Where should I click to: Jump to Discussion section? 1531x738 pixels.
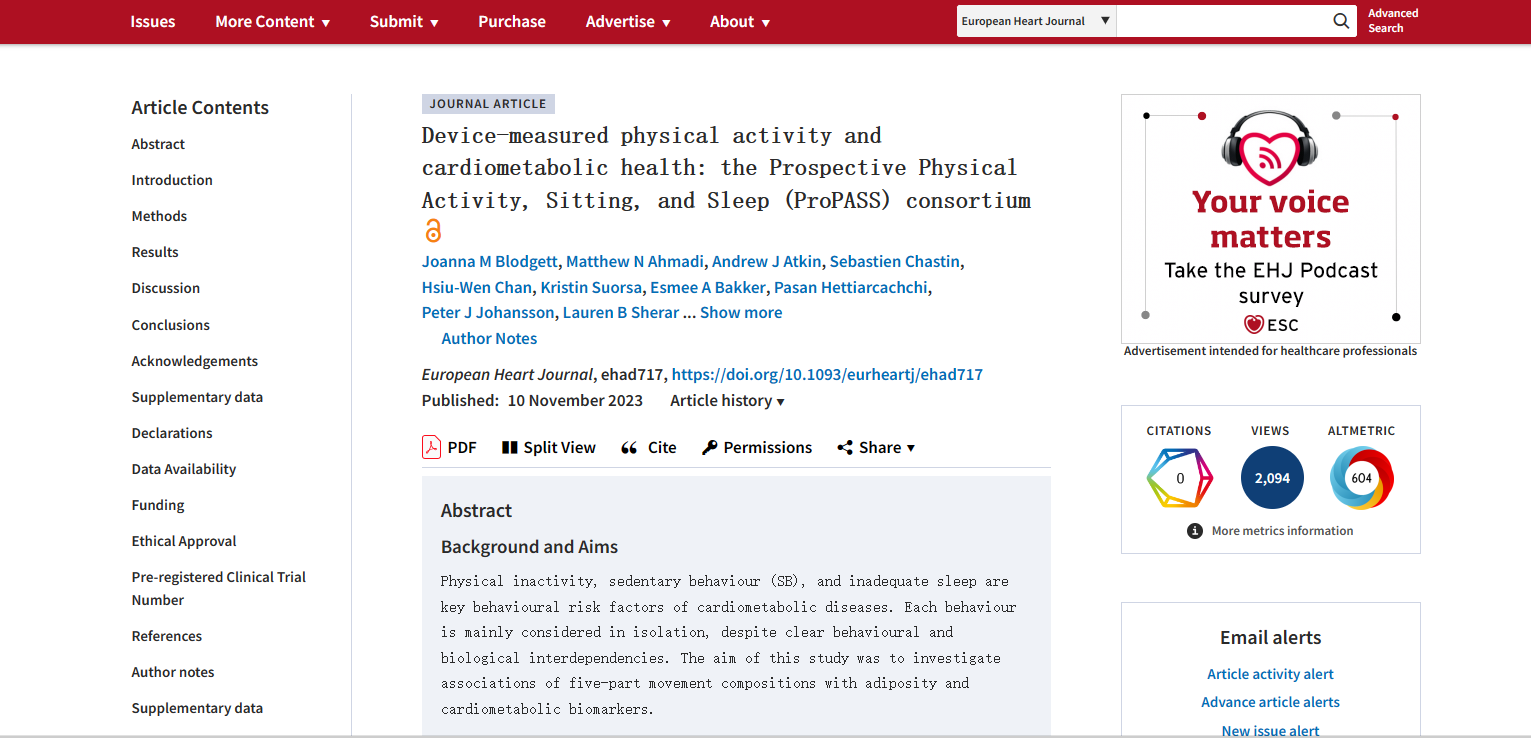[166, 288]
